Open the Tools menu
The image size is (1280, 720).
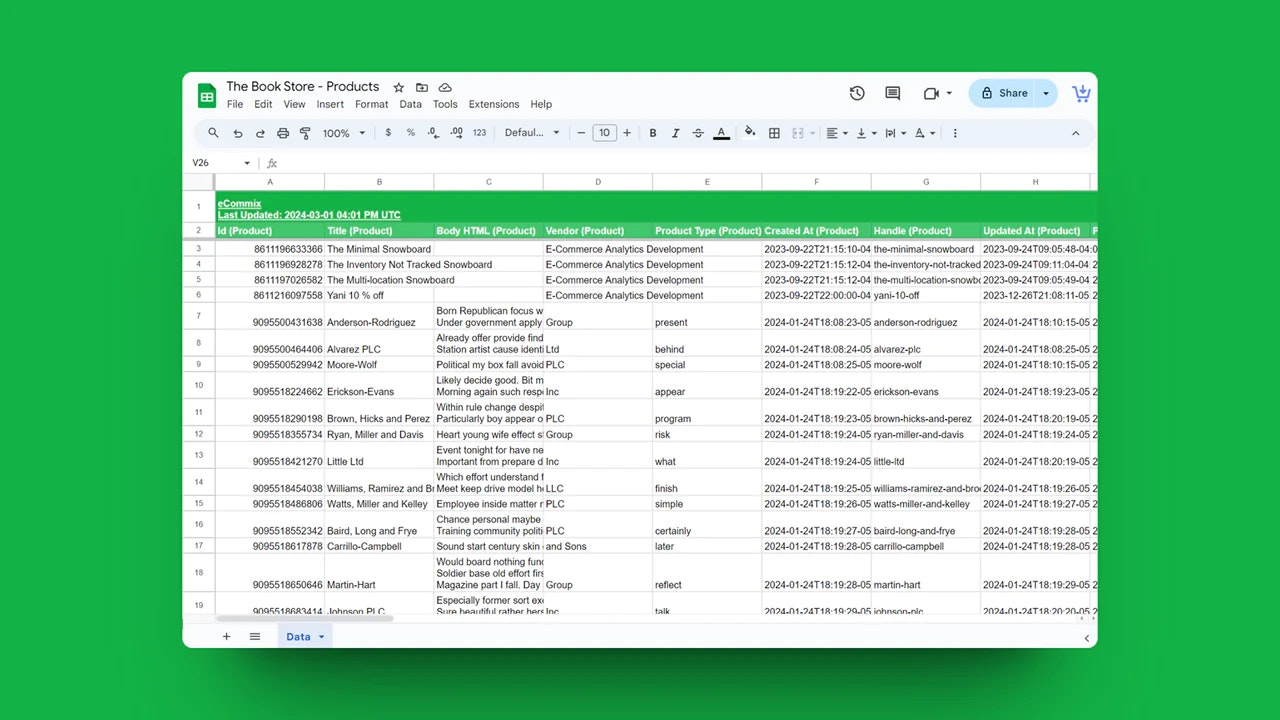(x=445, y=104)
